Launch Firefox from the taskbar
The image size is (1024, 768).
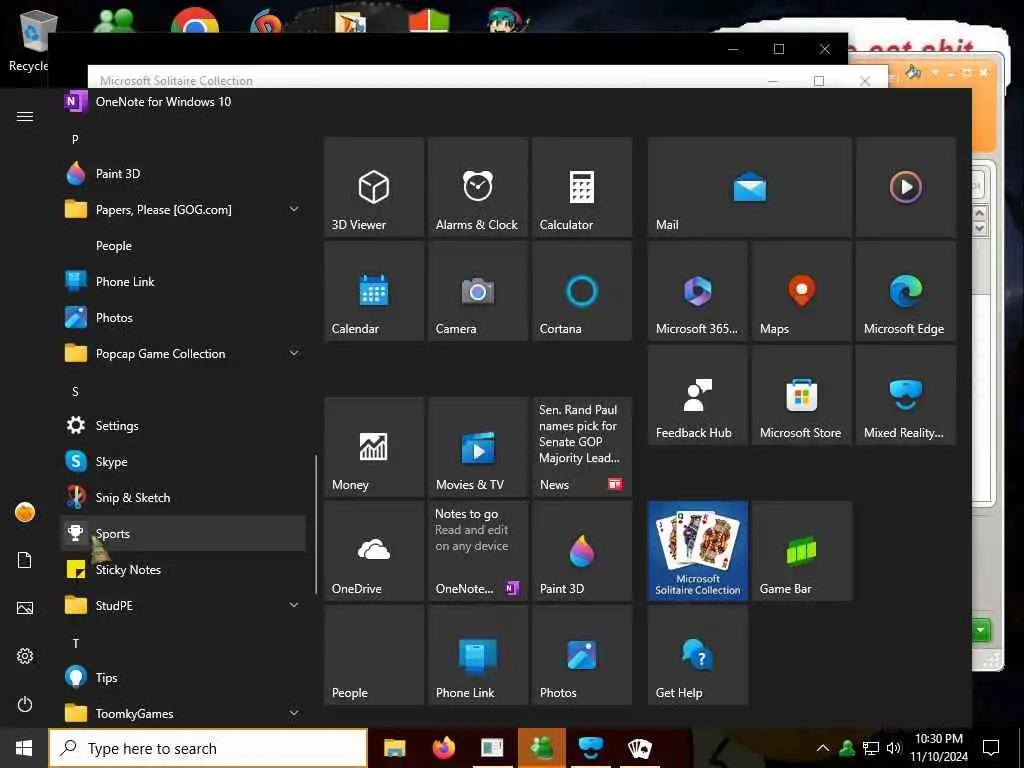pos(443,748)
